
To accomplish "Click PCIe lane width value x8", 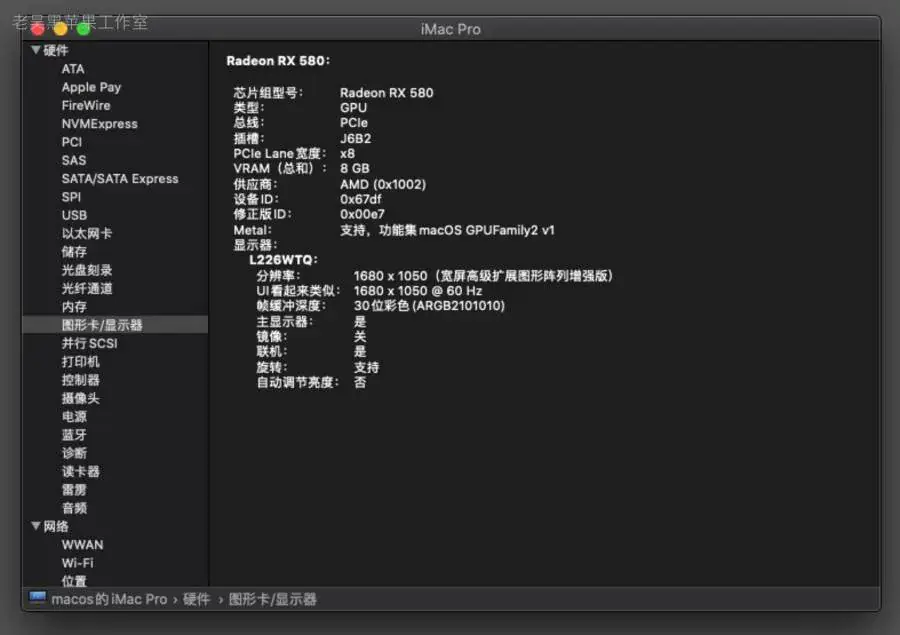I will (347, 154).
